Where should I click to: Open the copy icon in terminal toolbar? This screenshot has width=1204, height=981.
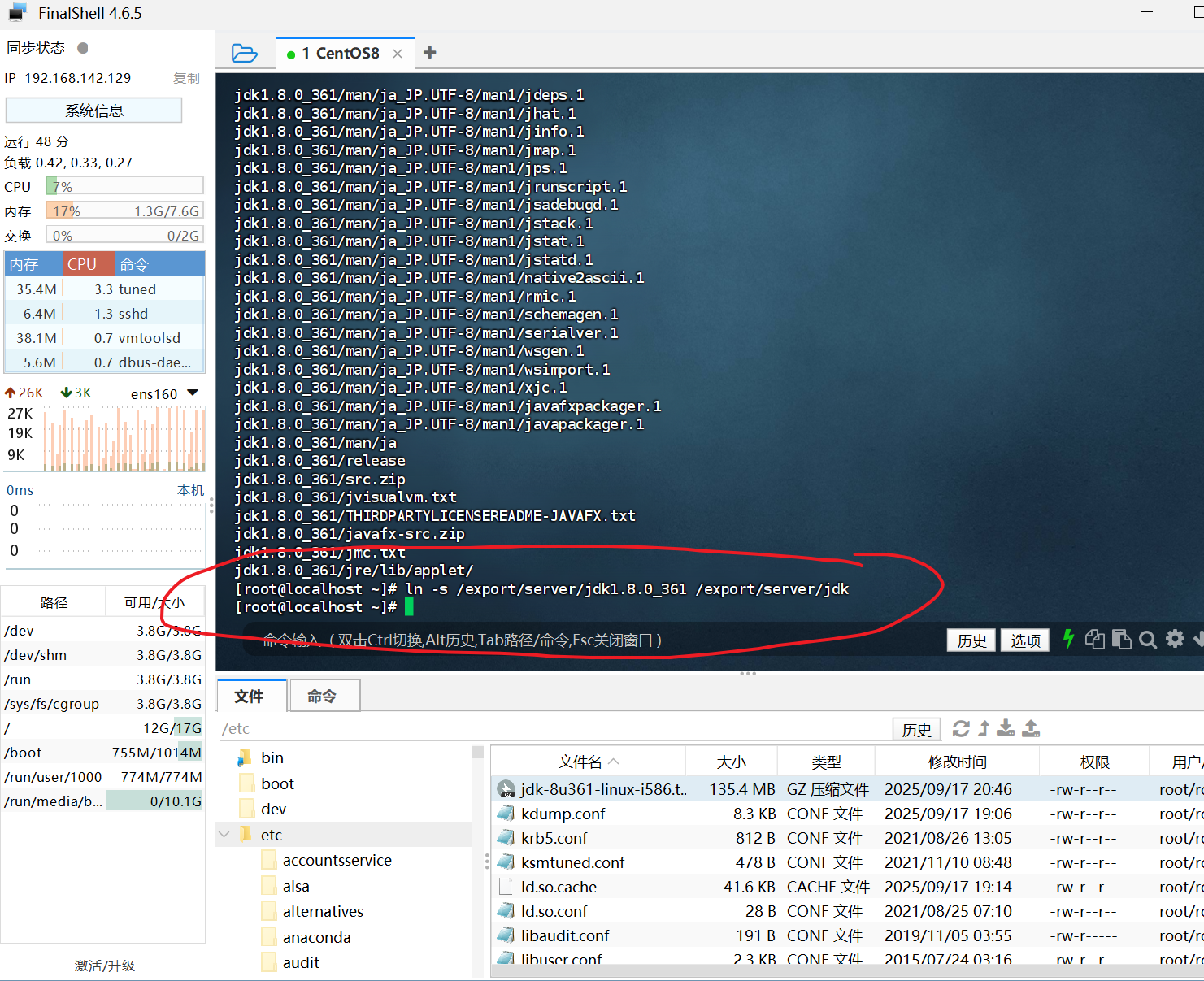(1095, 639)
